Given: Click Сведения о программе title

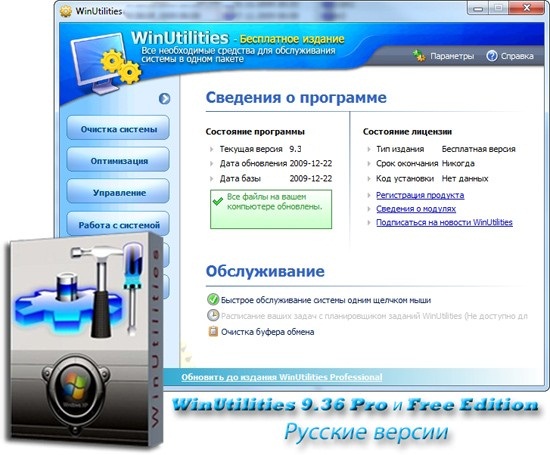Looking at the screenshot, I should click(296, 98).
